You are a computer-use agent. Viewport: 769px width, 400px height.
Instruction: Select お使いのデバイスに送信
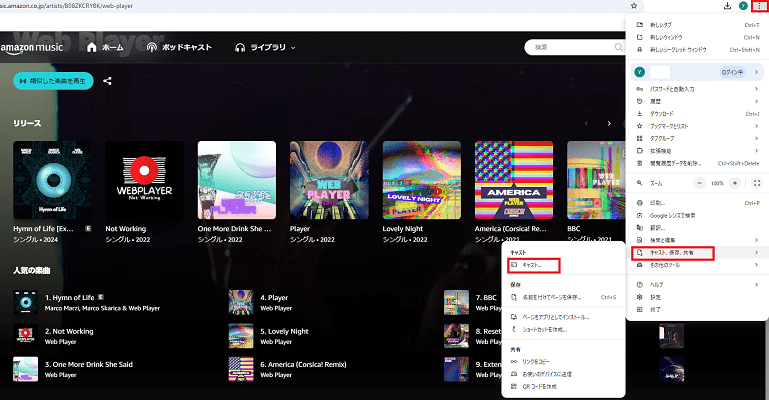[x=564, y=374]
